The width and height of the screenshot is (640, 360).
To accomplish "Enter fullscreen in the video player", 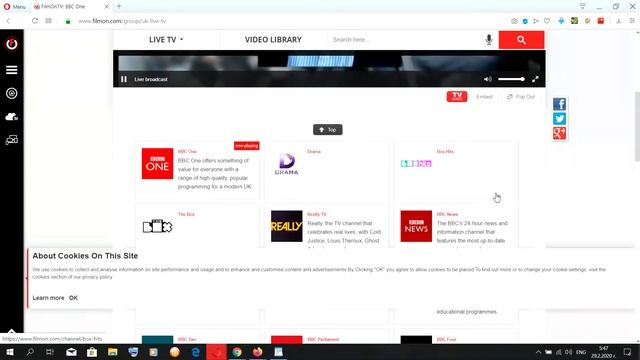I will 535,79.
